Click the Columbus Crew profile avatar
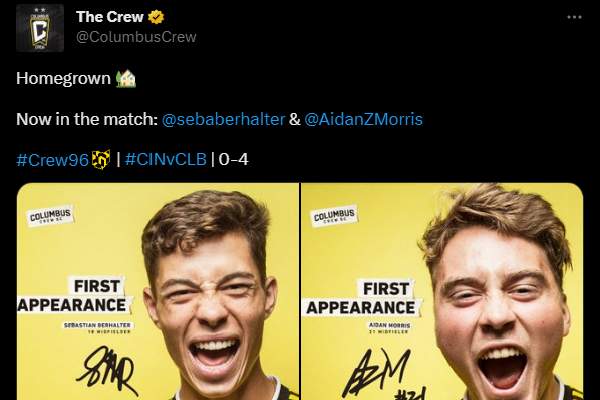 click(x=40, y=27)
